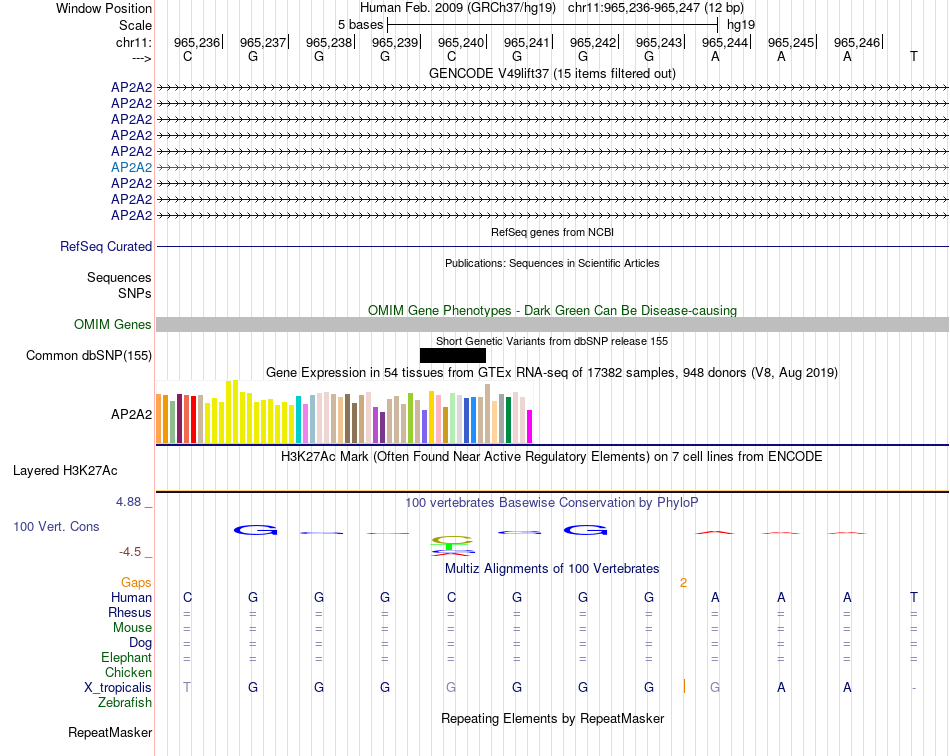Click the chr11:965,236-965,247 (12 bp) position text
This screenshot has width=950, height=756.
tap(656, 8)
